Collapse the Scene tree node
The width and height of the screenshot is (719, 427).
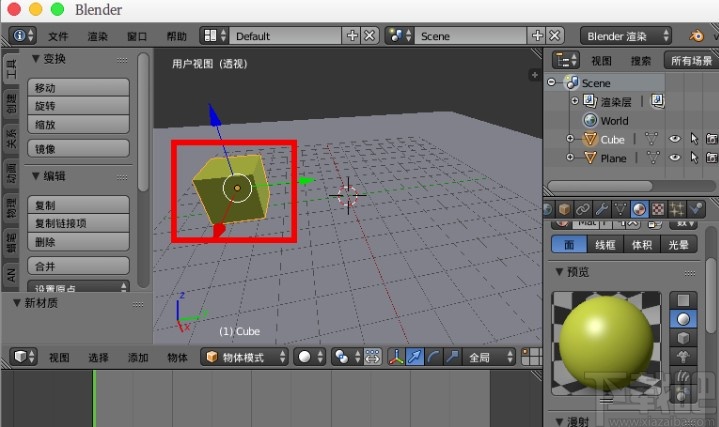coord(552,82)
